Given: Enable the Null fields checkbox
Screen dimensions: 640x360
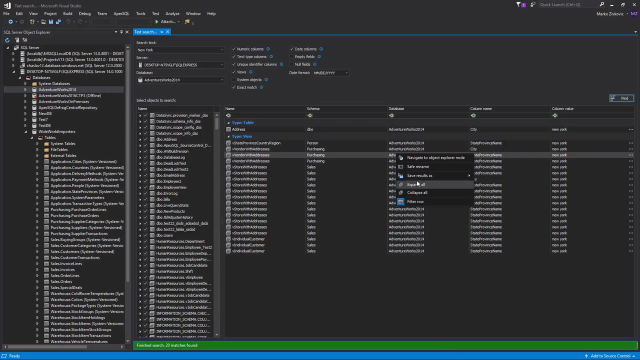Looking at the screenshot, I should pyautogui.click(x=292, y=64).
